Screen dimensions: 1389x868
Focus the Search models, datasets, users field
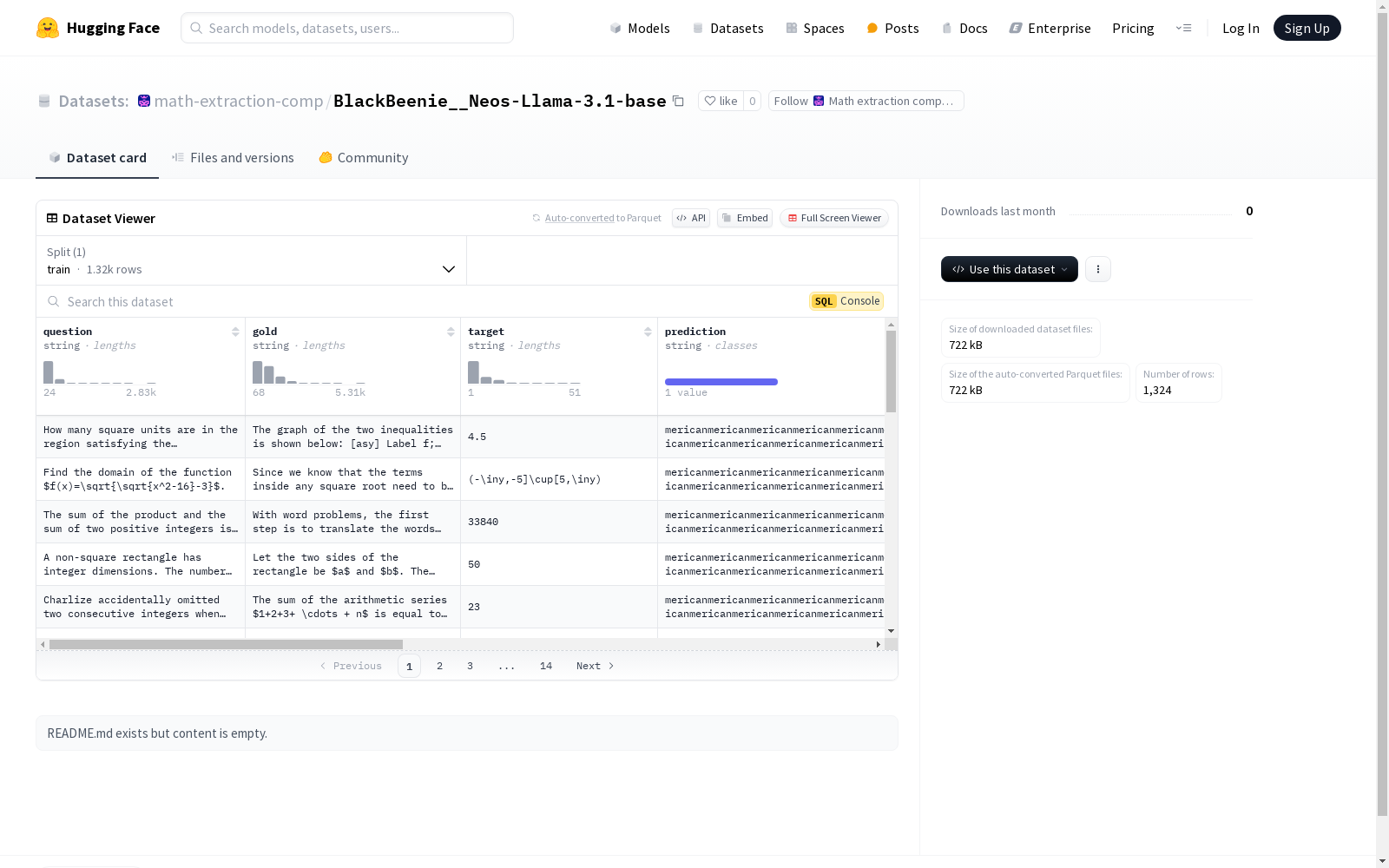coord(347,28)
